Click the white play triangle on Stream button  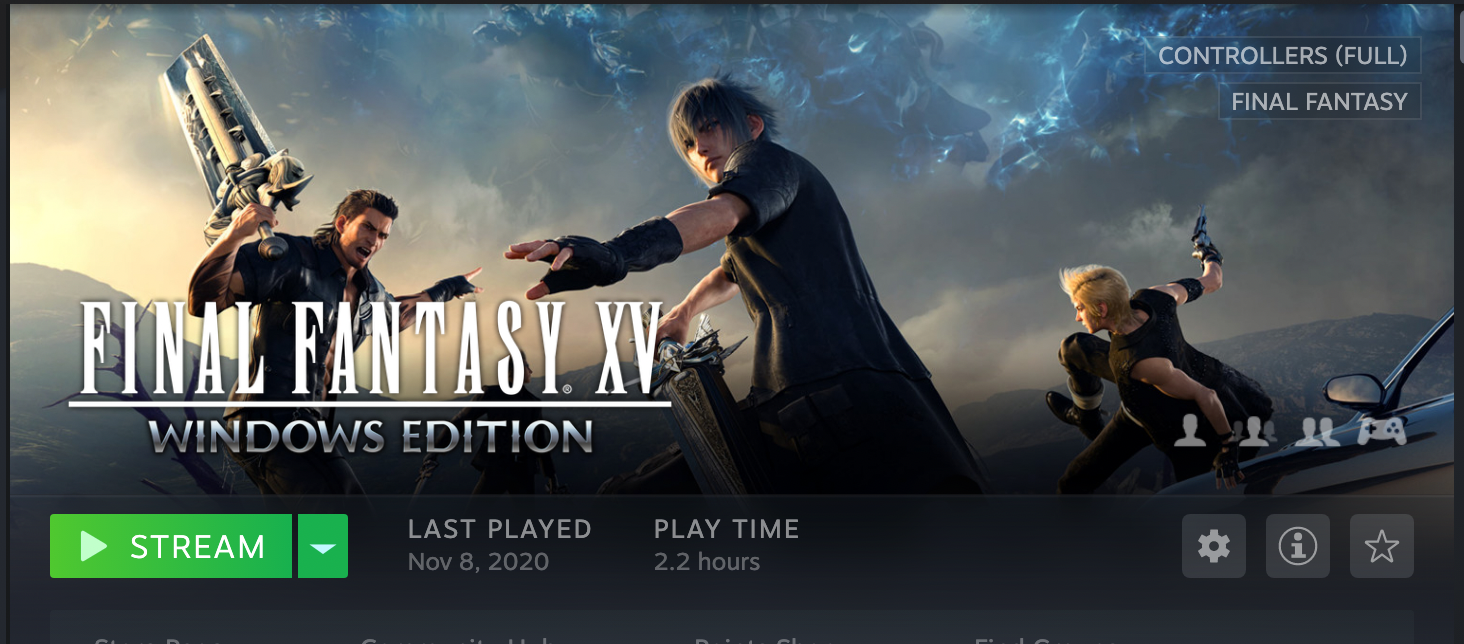[x=94, y=546]
